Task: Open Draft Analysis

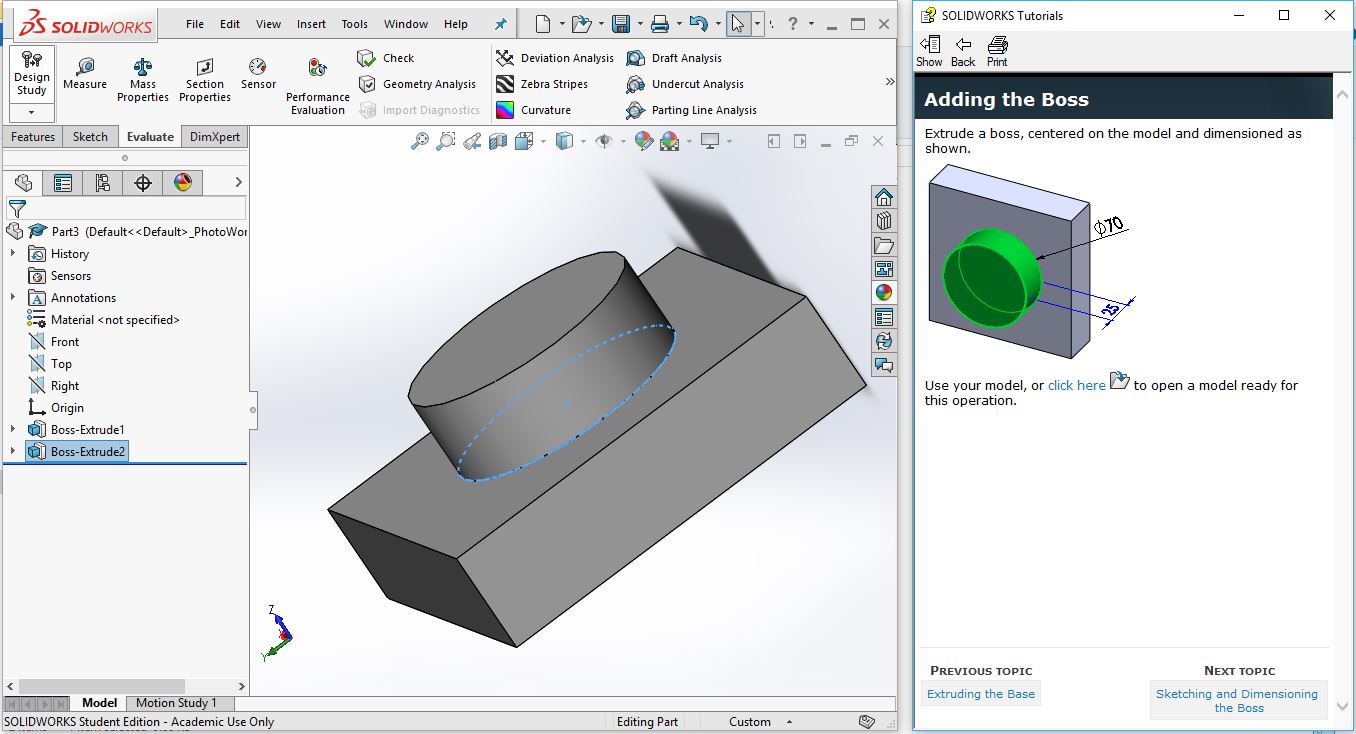Action: click(674, 58)
